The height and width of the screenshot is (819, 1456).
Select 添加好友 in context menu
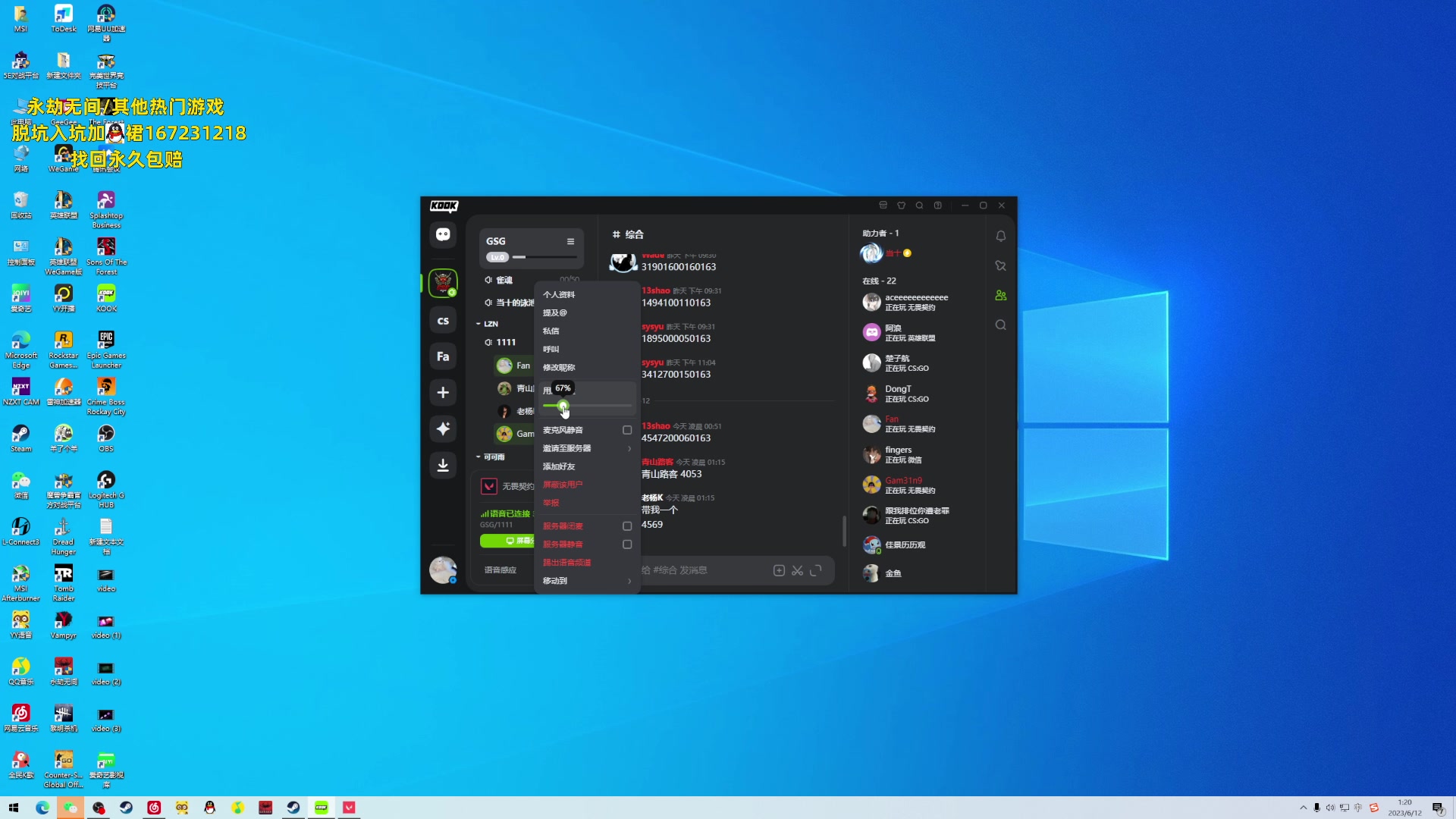coord(587,466)
